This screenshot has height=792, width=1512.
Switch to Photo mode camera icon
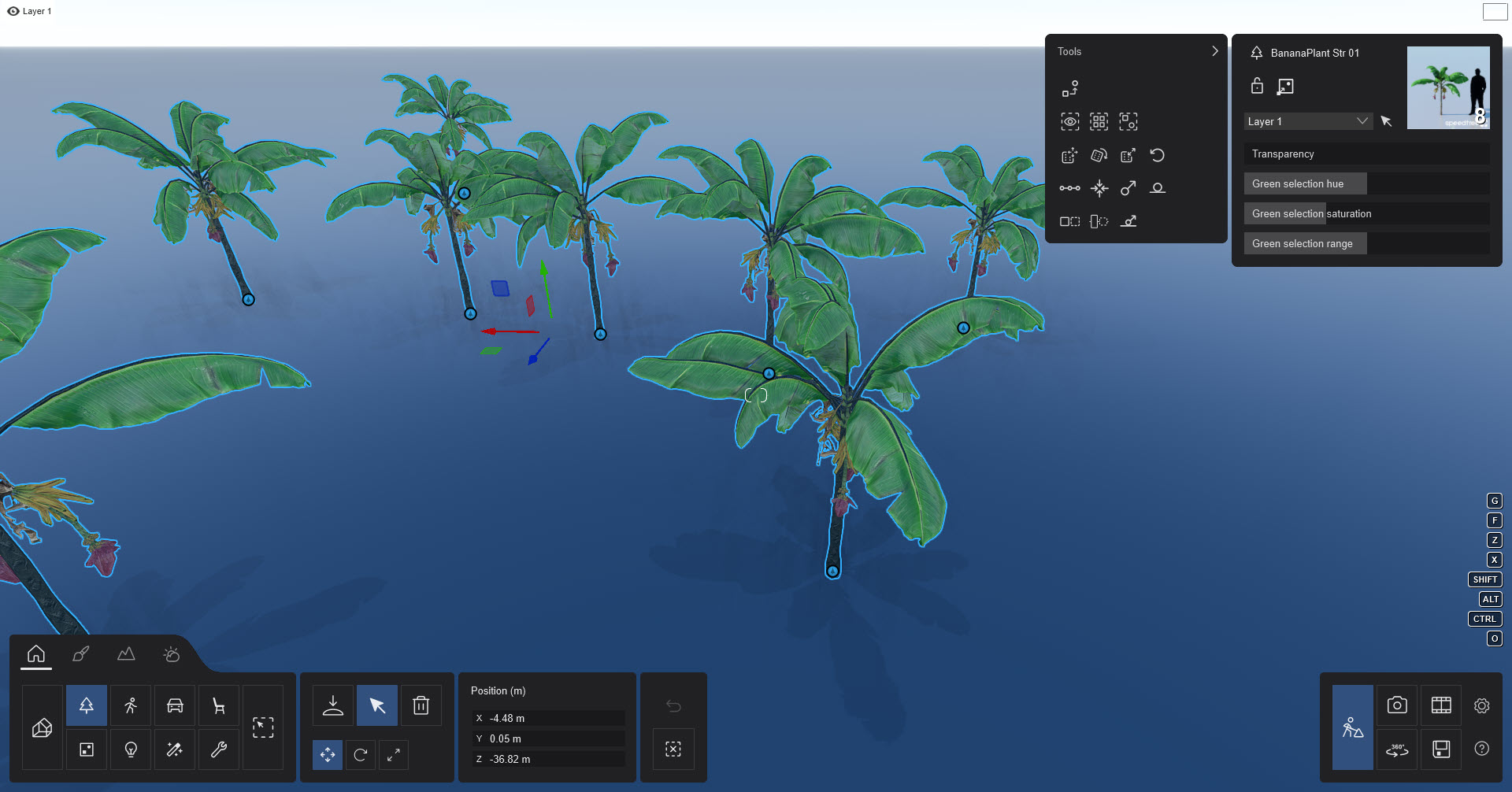(x=1397, y=705)
